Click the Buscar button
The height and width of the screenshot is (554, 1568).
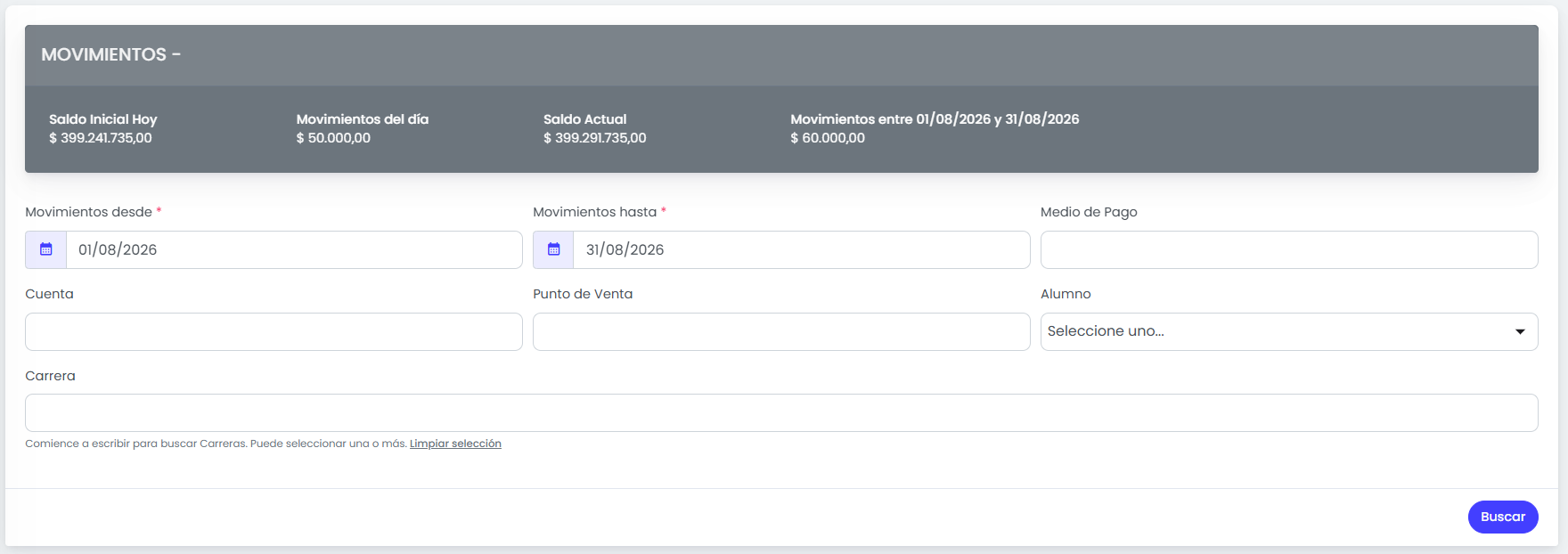[x=1503, y=517]
